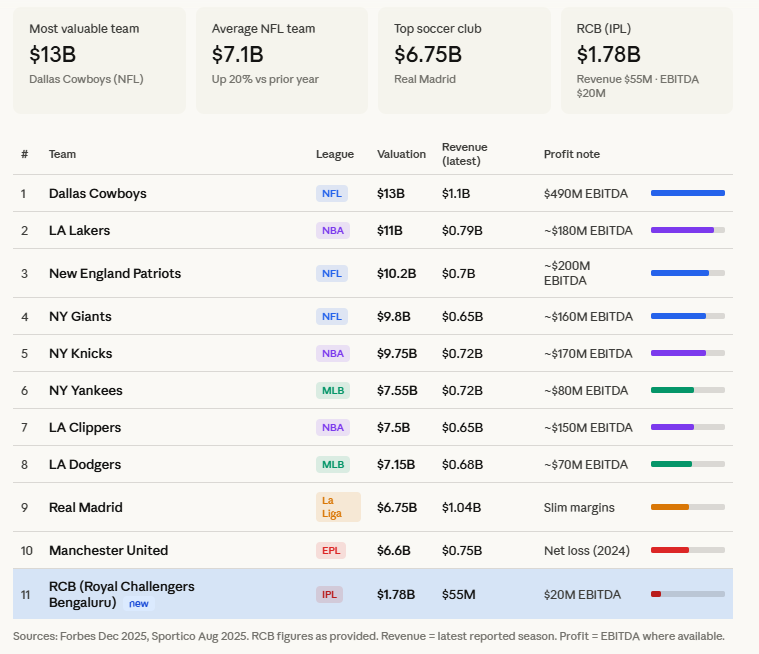Click the EPL badge in Manchester United row
This screenshot has height=654, width=759.
pos(331,550)
